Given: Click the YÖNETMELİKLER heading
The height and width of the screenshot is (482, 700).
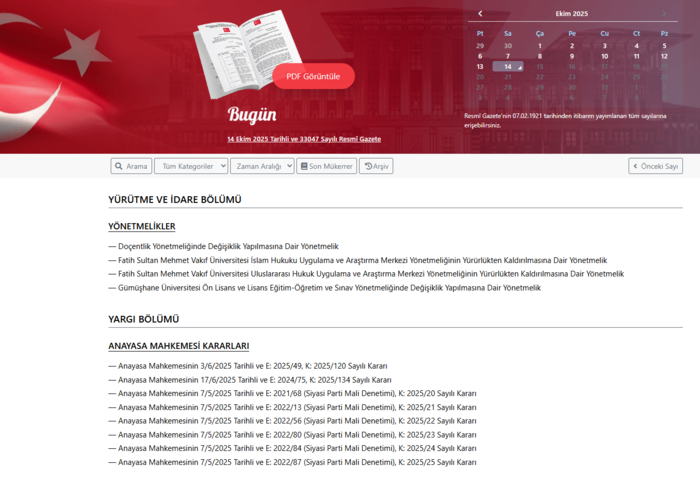Looking at the screenshot, I should [142, 226].
